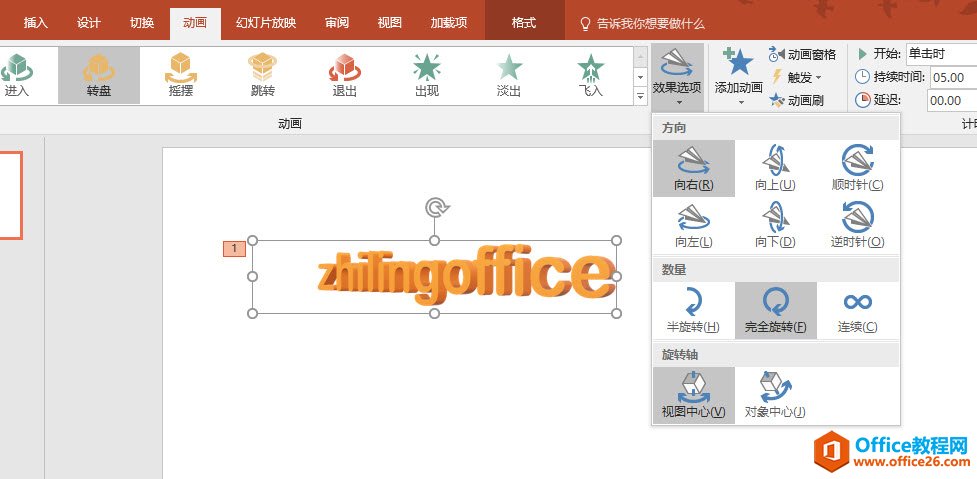977x479 pixels.
Task: Choose direction 向上(U)
Action: [x=776, y=168]
